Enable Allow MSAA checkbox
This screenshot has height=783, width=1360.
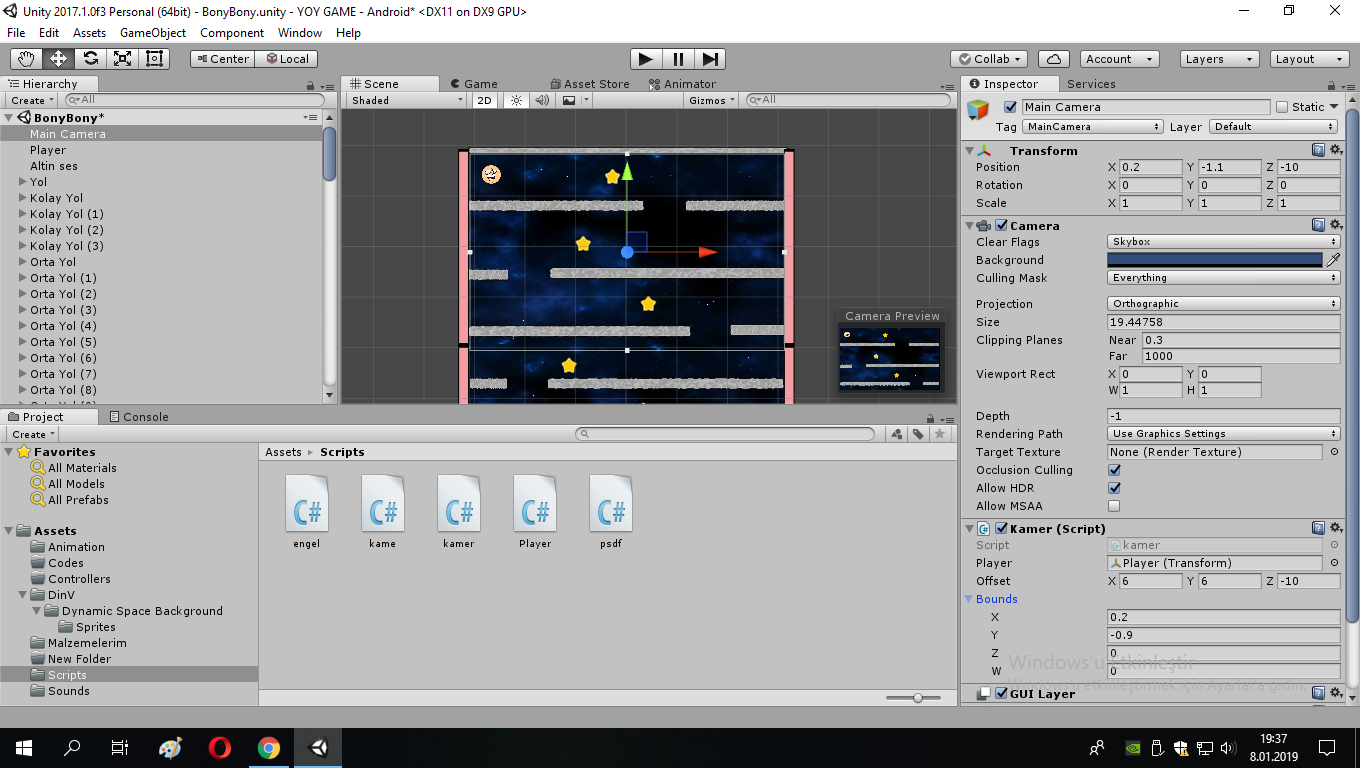[x=1114, y=506]
